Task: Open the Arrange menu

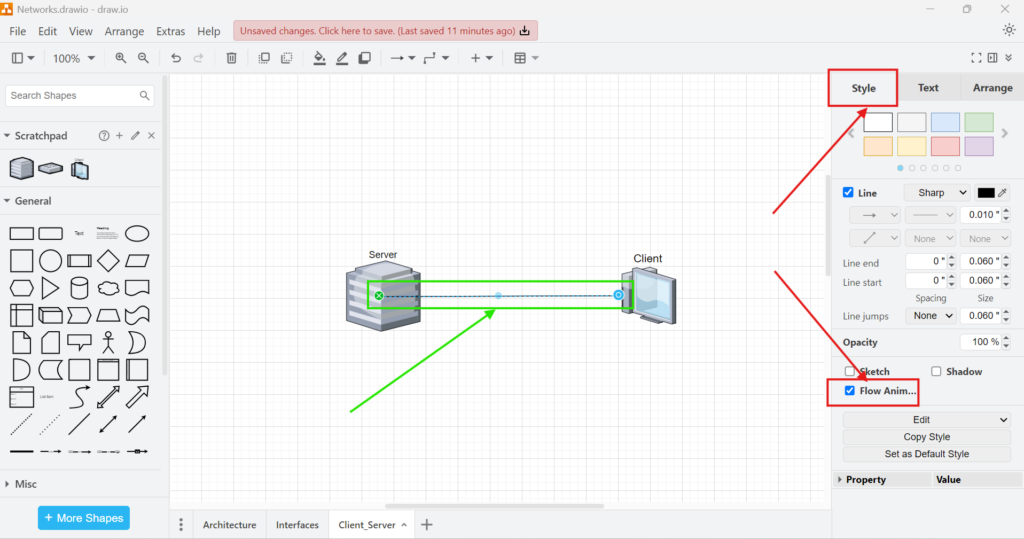Action: [x=124, y=31]
